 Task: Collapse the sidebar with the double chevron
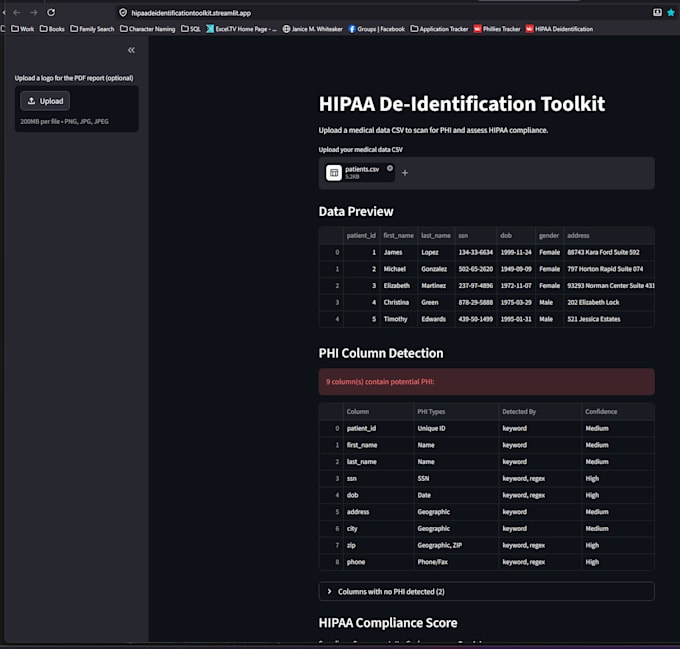click(131, 50)
